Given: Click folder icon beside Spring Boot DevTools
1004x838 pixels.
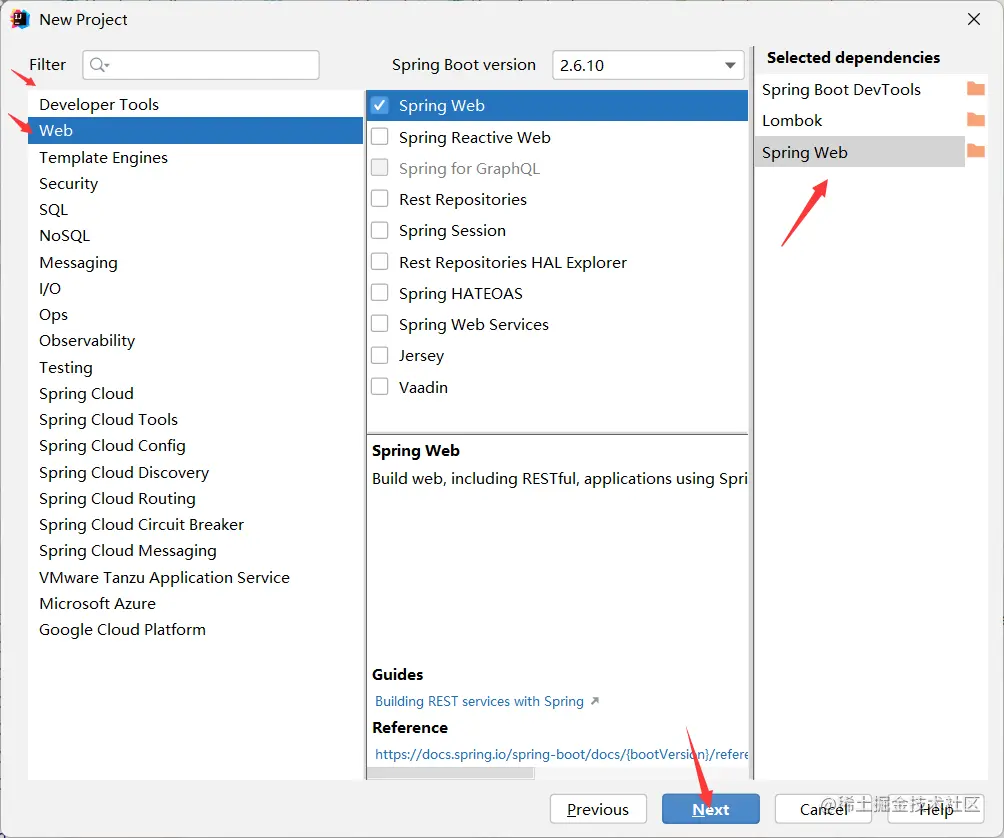Looking at the screenshot, I should click(x=975, y=88).
